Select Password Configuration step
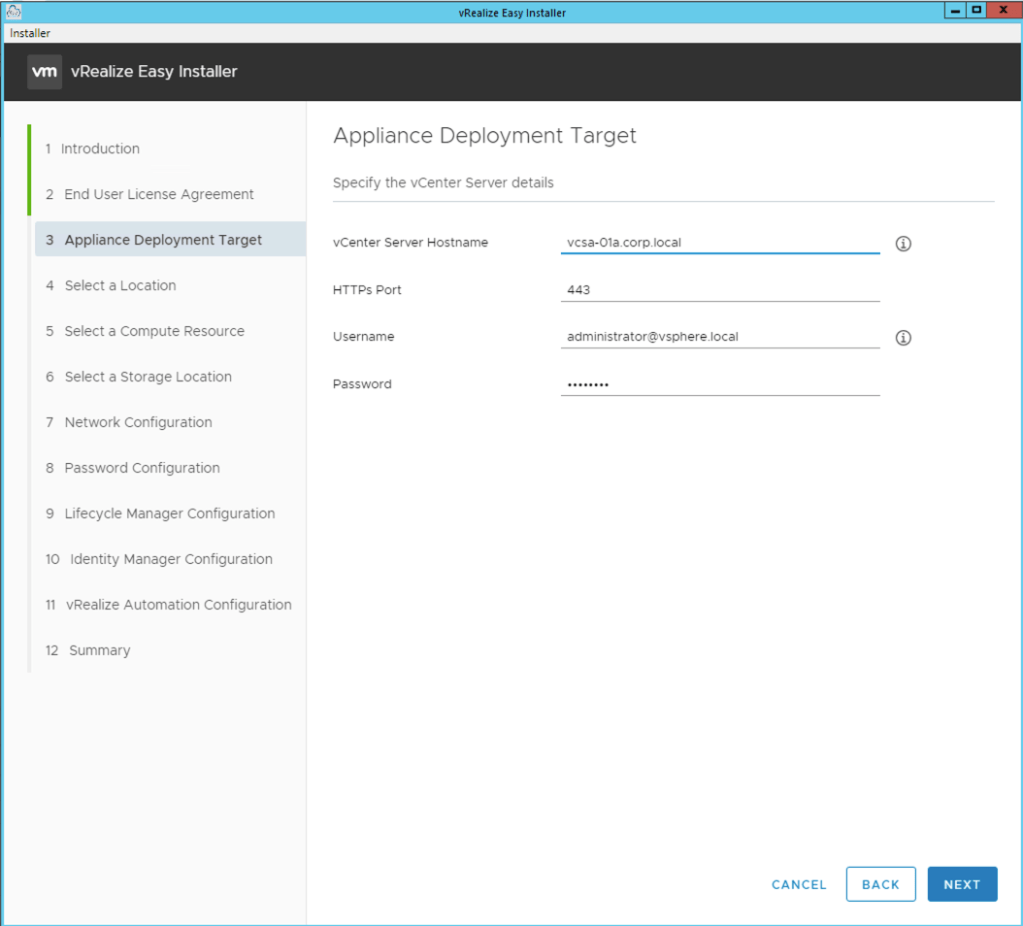 point(142,468)
